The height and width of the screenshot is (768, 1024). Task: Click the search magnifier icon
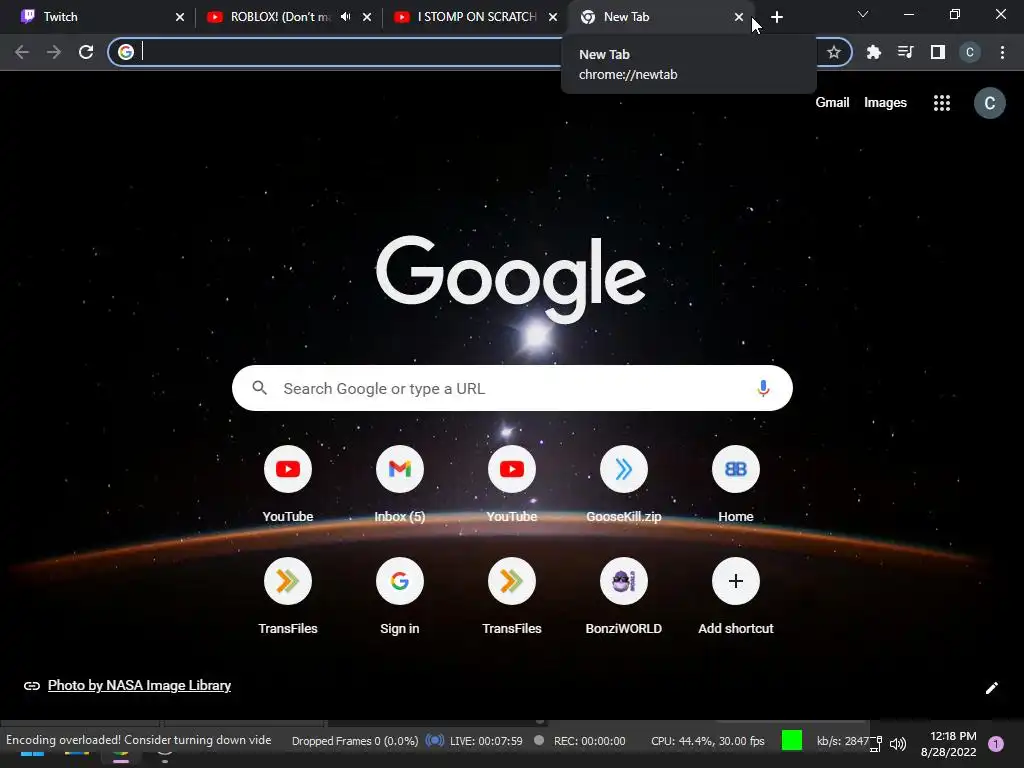coord(259,388)
